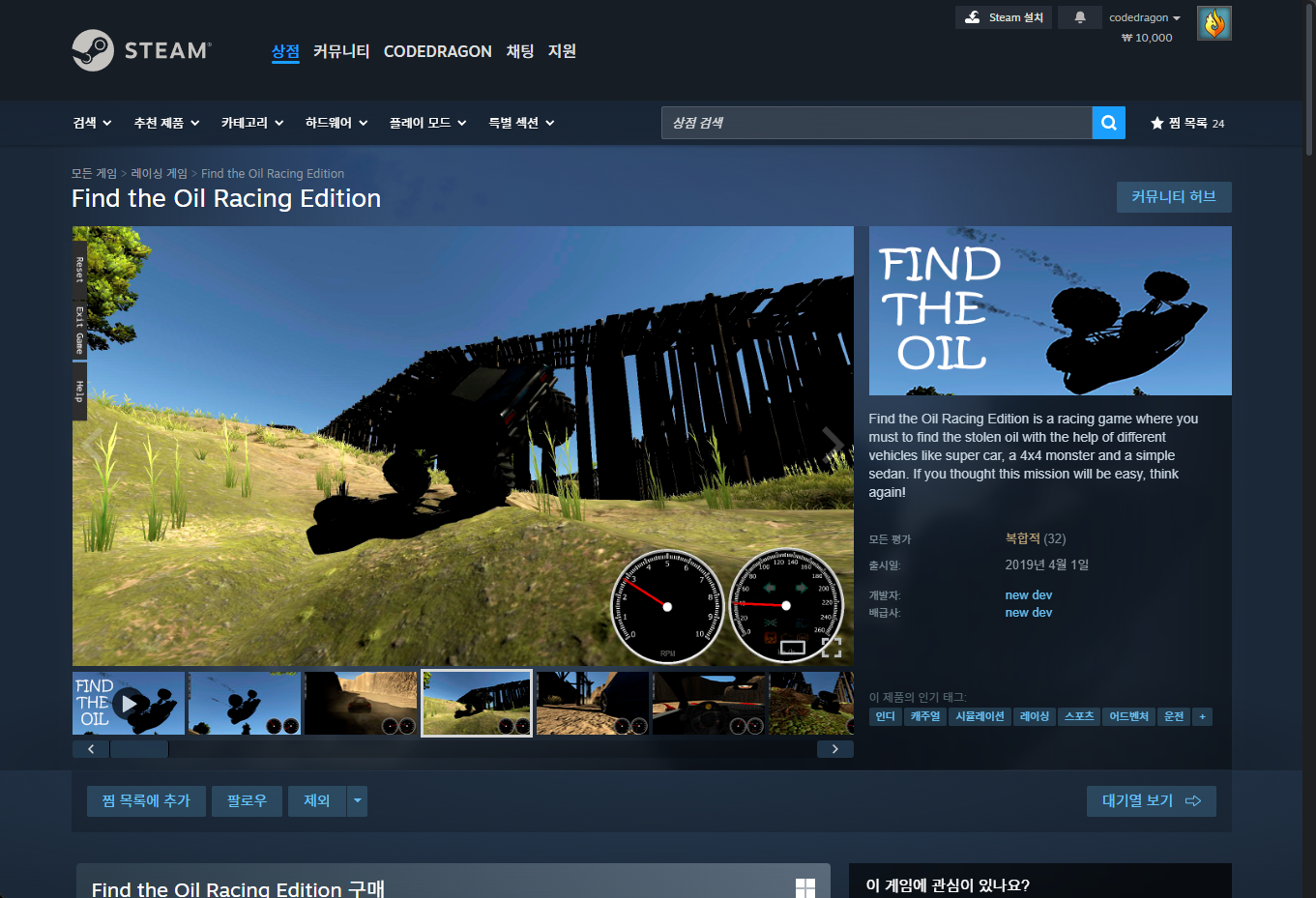Image resolution: width=1316 pixels, height=898 pixels.
Task: Click the Steam logo in the header
Action: (x=141, y=50)
